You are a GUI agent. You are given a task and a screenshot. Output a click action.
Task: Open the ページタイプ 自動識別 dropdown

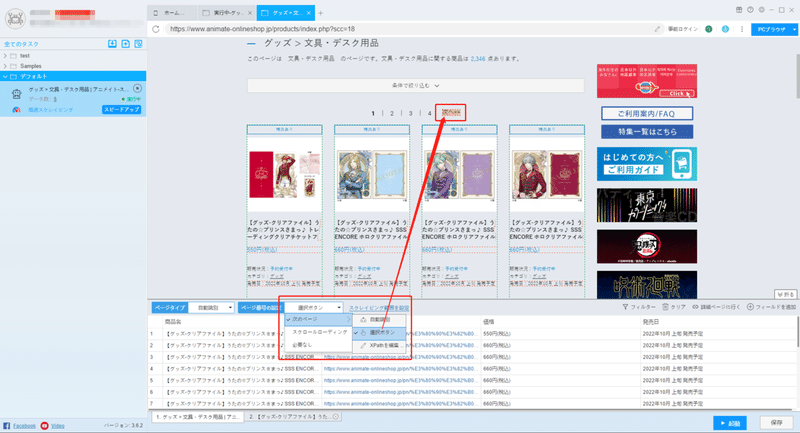click(x=211, y=308)
